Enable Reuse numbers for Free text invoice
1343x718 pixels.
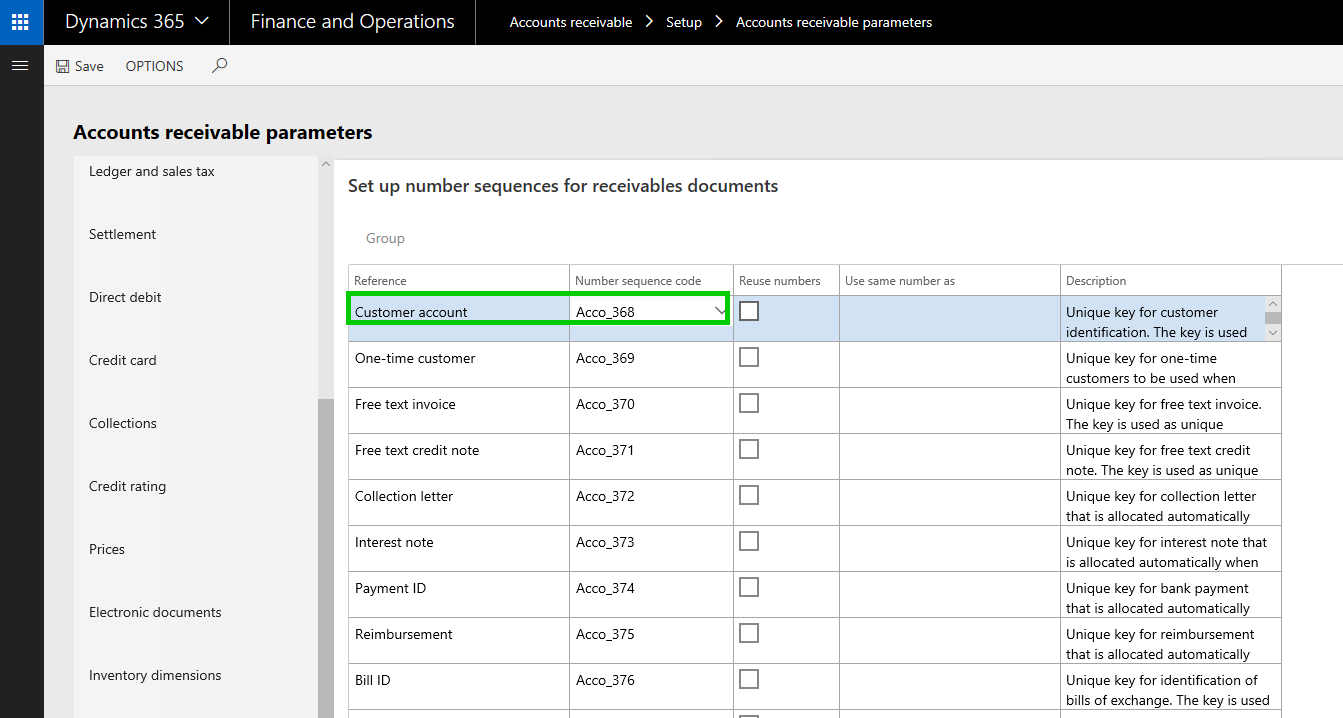749,403
